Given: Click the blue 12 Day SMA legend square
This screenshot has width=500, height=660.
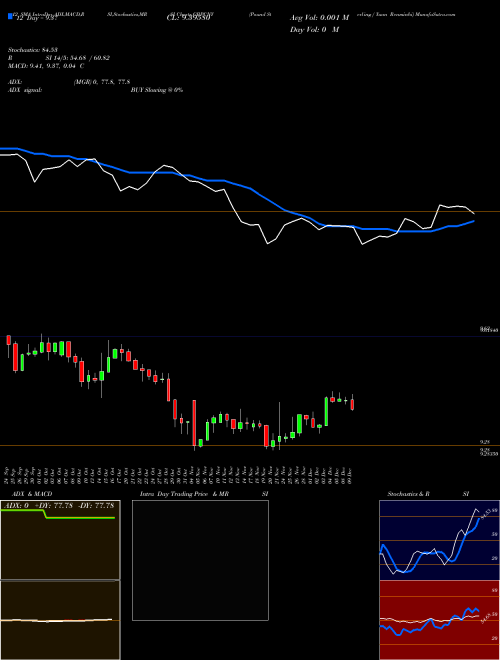Looking at the screenshot, I should [x=10, y=17].
